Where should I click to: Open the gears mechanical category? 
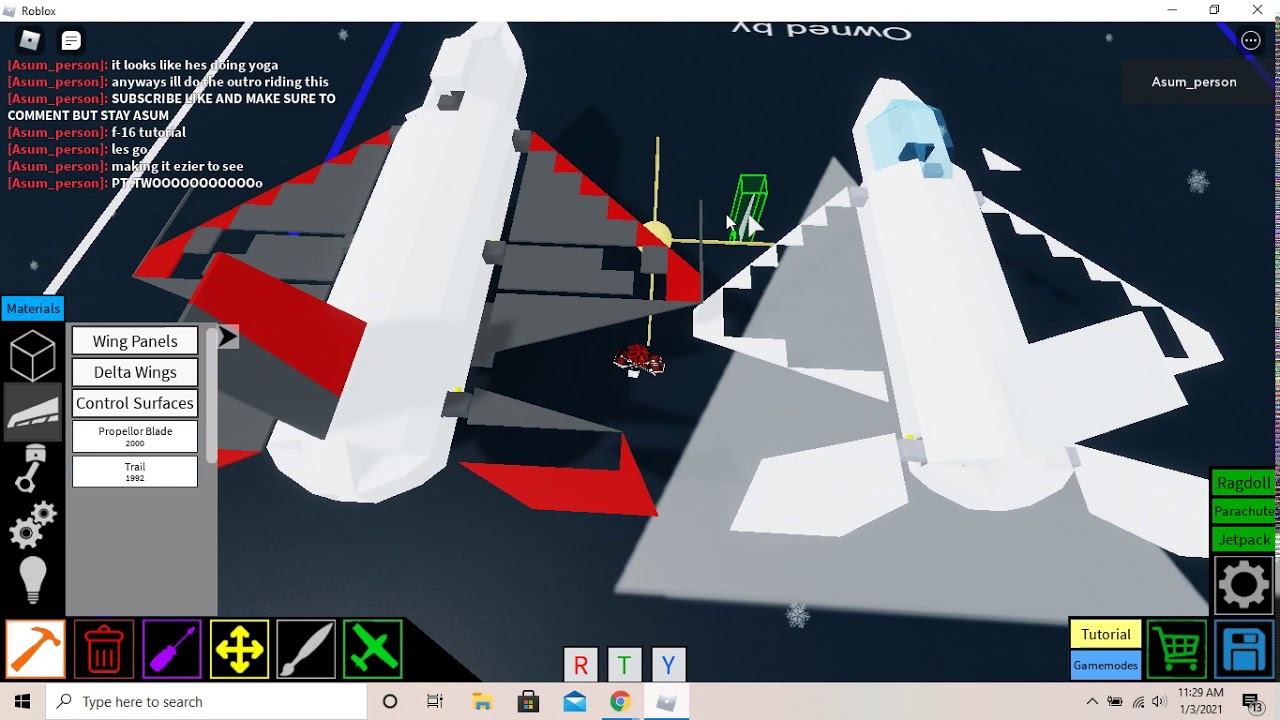click(33, 524)
